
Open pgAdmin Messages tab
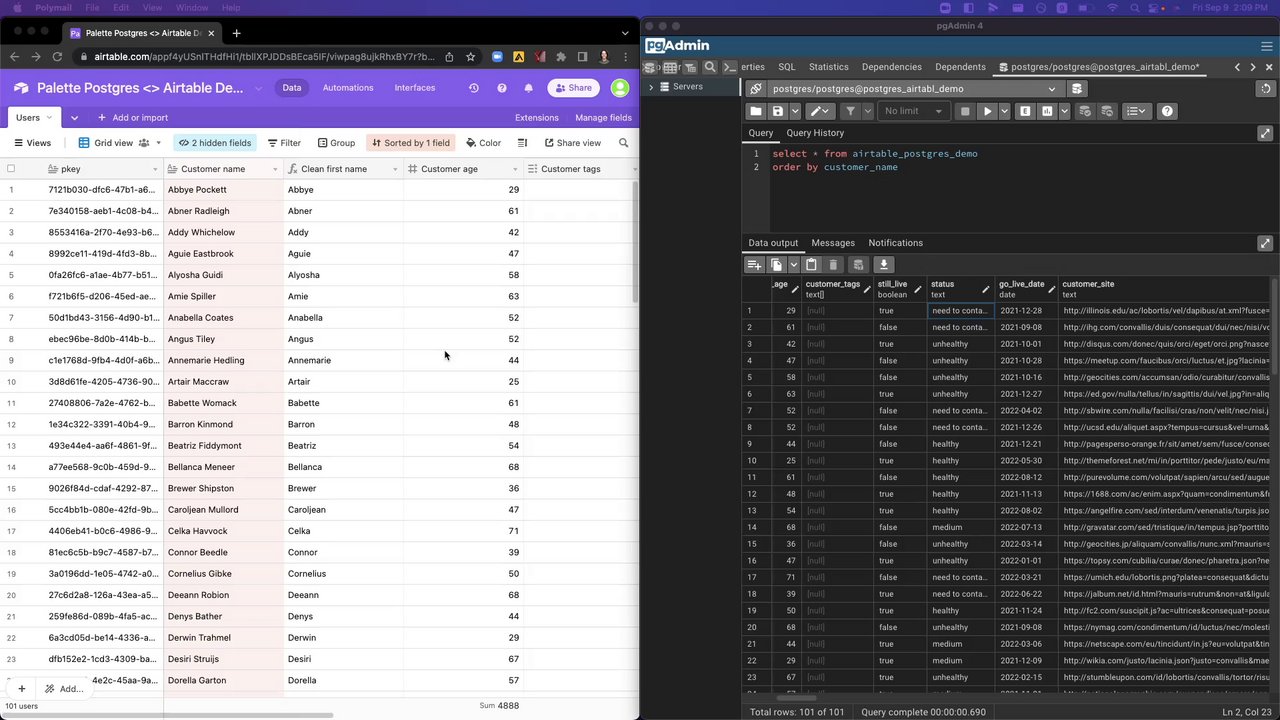coord(833,243)
